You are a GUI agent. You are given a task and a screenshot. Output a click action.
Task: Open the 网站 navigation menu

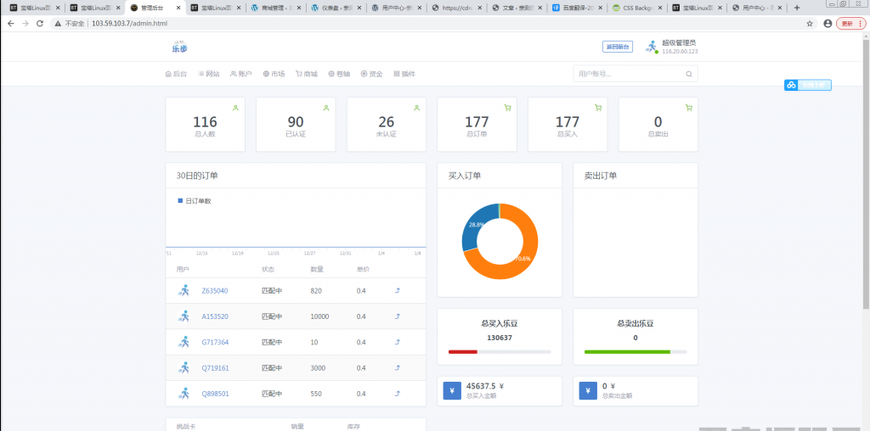point(209,74)
